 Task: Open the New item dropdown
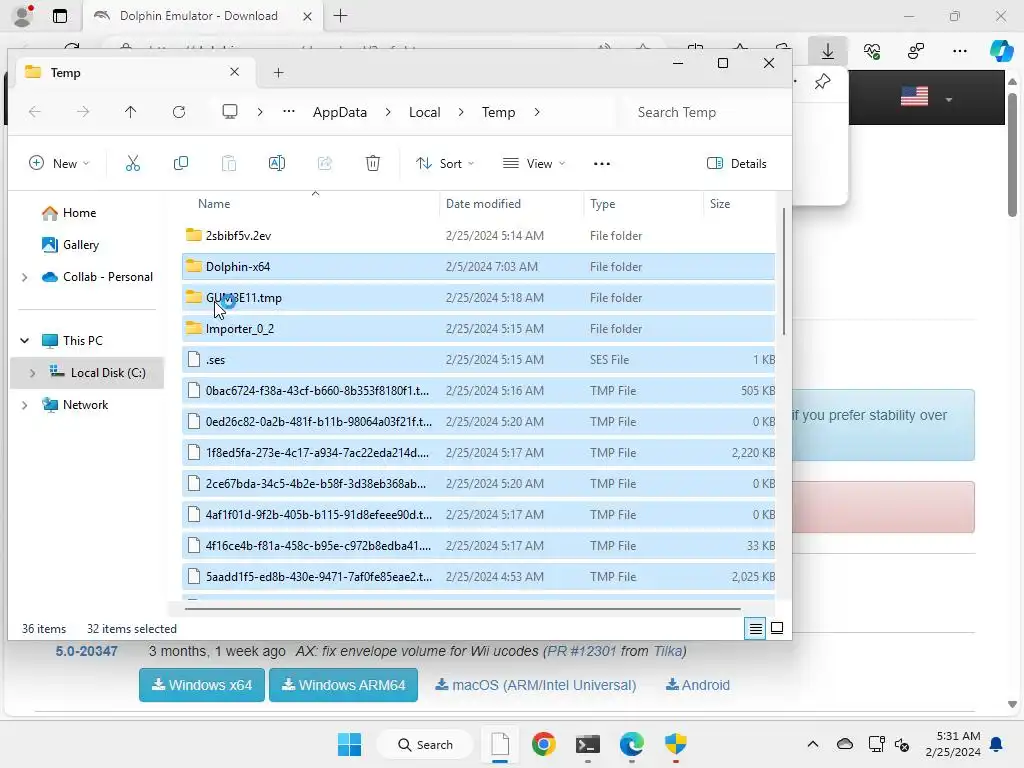pyautogui.click(x=59, y=163)
